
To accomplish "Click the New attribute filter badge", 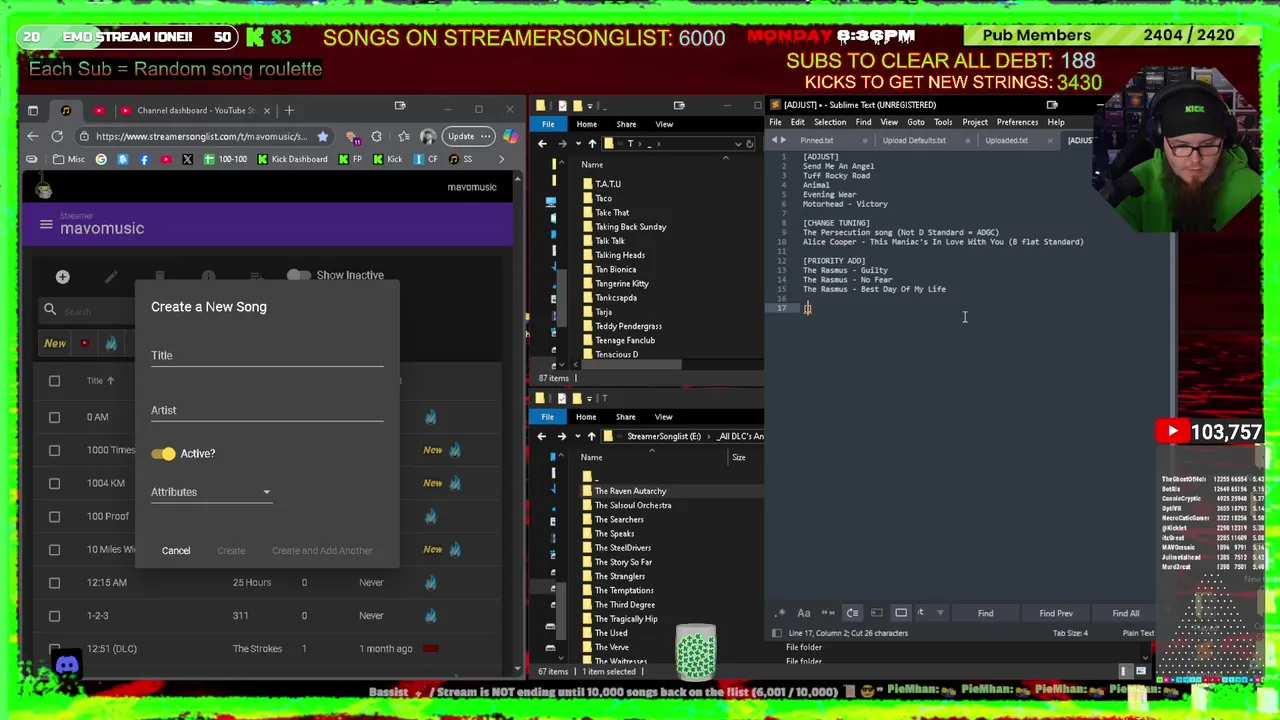I will point(55,343).
